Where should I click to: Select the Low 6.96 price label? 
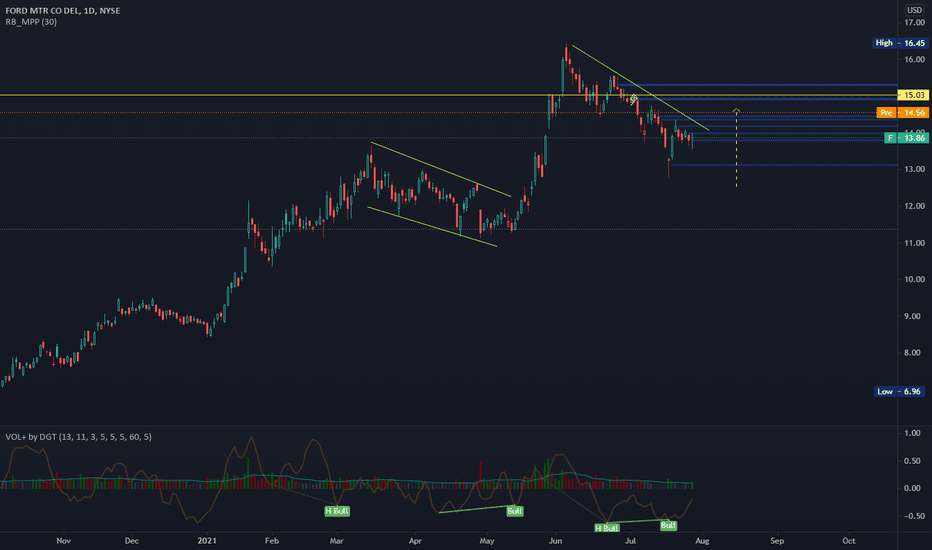(x=900, y=391)
